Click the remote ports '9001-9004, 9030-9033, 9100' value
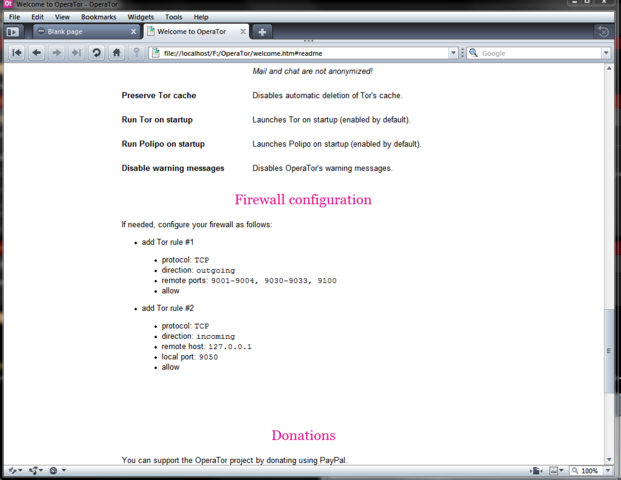The image size is (621, 480). [274, 281]
